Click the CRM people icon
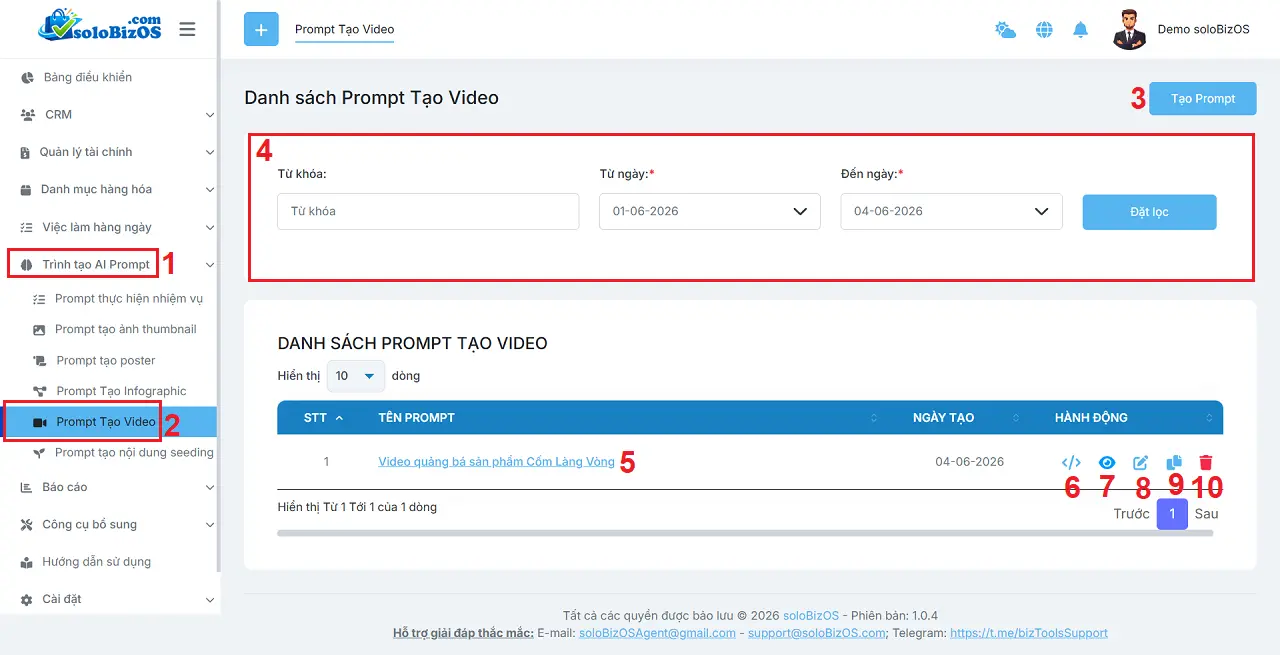Viewport: 1280px width, 655px height. [x=28, y=115]
